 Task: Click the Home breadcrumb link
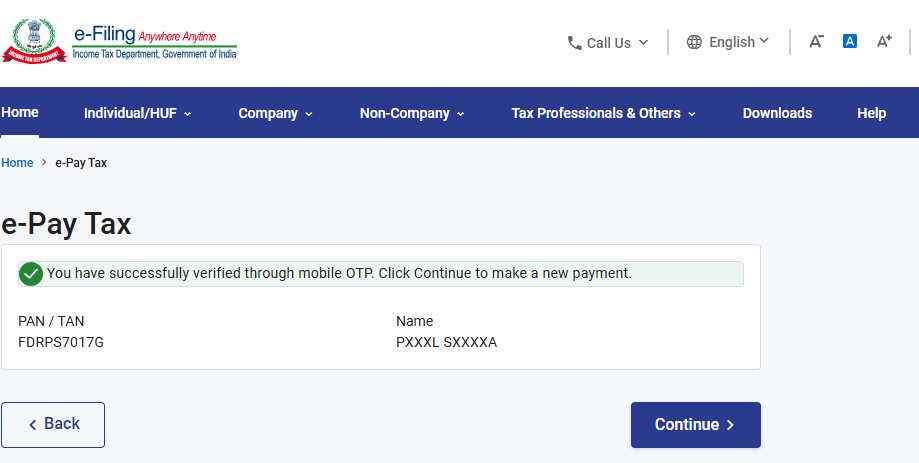pyautogui.click(x=17, y=163)
